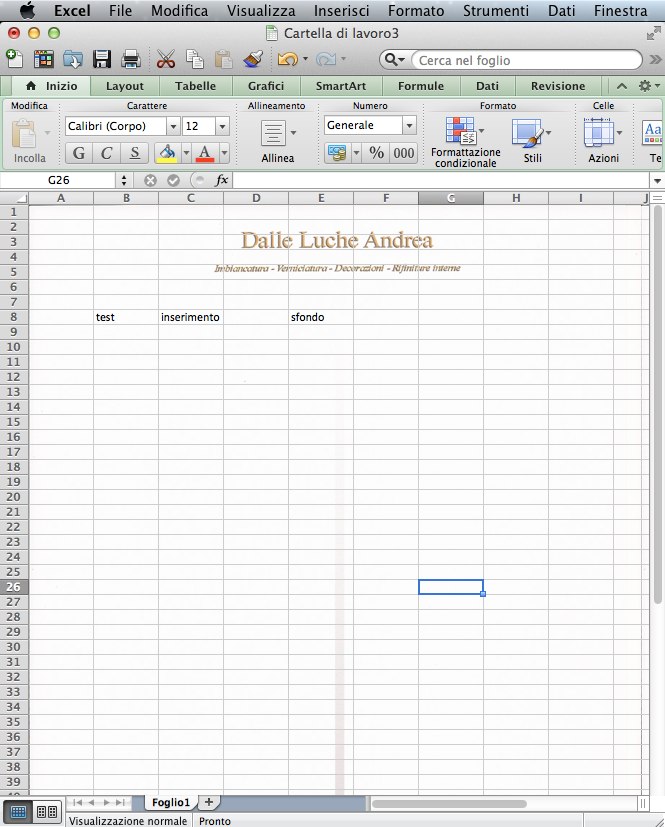This screenshot has height=827, width=665.
Task: Open the Generale number format dropdown
Action: [x=409, y=126]
